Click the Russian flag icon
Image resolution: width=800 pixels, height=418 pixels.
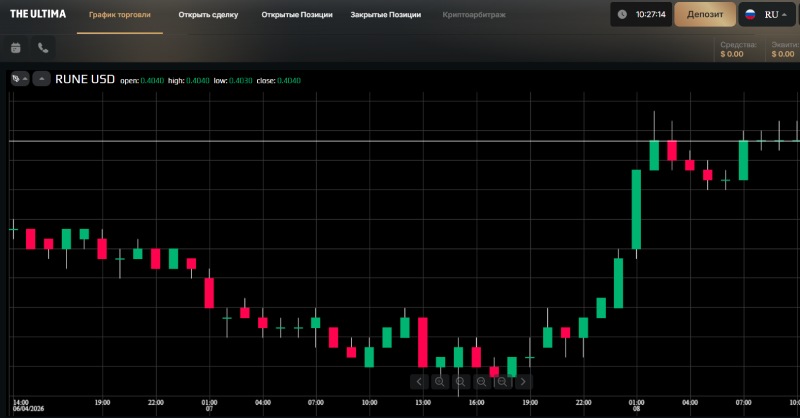pyautogui.click(x=749, y=15)
